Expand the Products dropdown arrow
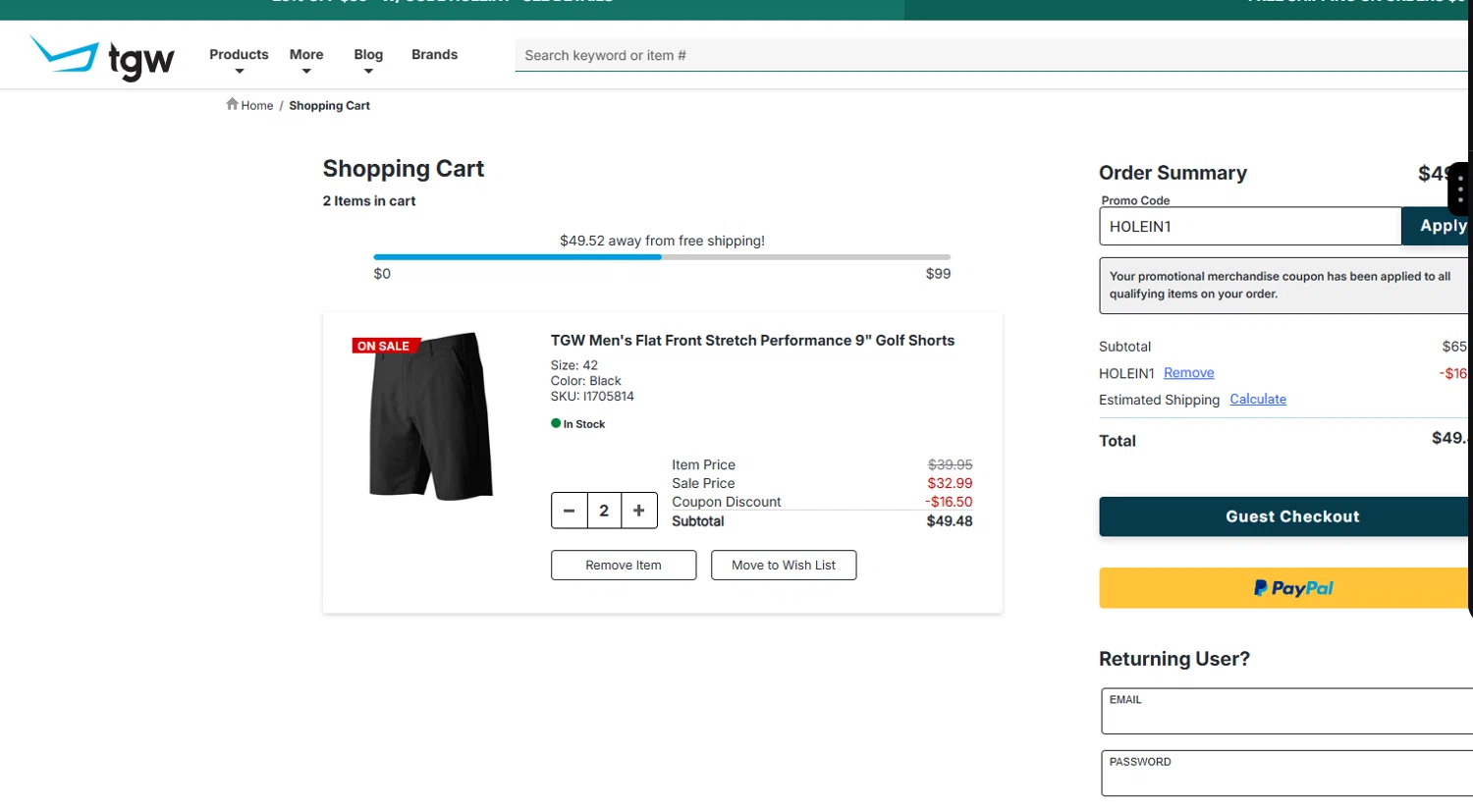This screenshot has width=1473, height=812. (239, 72)
